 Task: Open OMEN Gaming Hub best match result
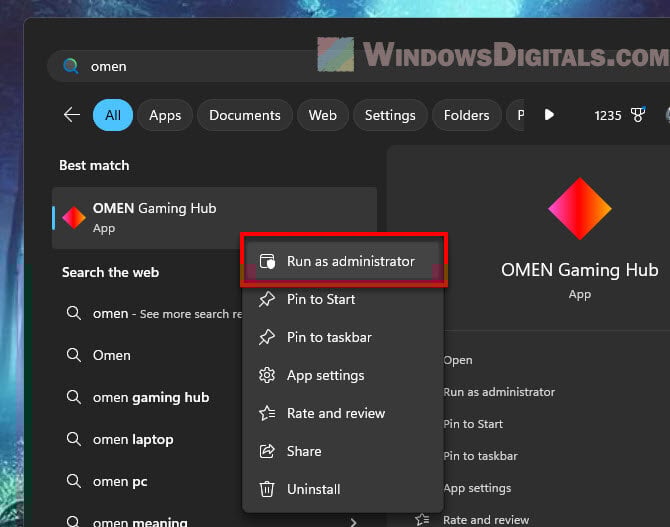[215, 218]
